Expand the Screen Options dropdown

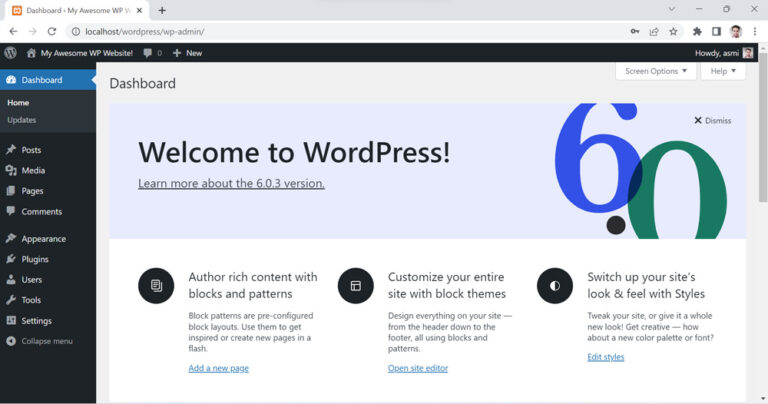tap(655, 71)
